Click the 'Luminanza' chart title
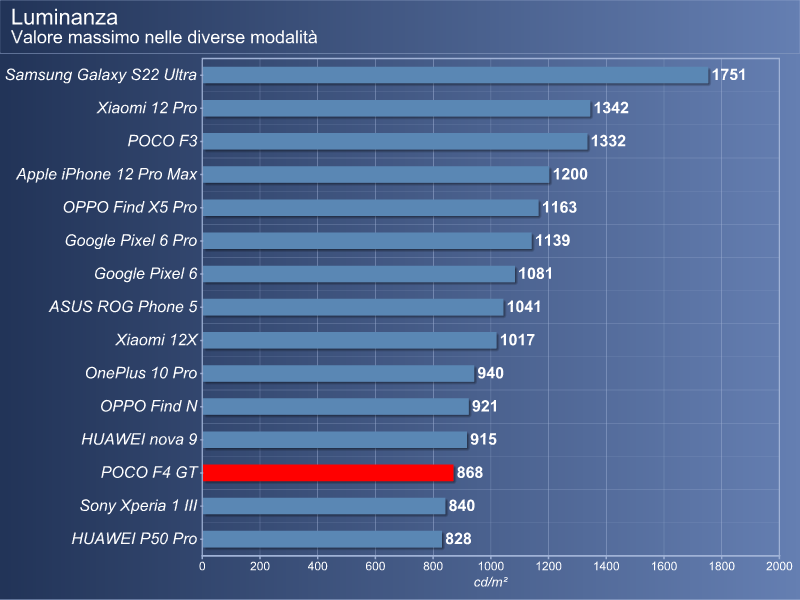800x600 pixels. click(64, 17)
